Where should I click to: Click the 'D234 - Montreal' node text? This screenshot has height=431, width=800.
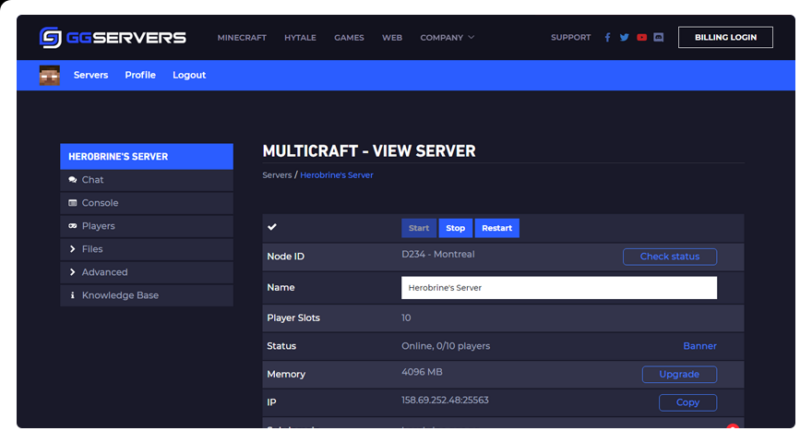438,254
